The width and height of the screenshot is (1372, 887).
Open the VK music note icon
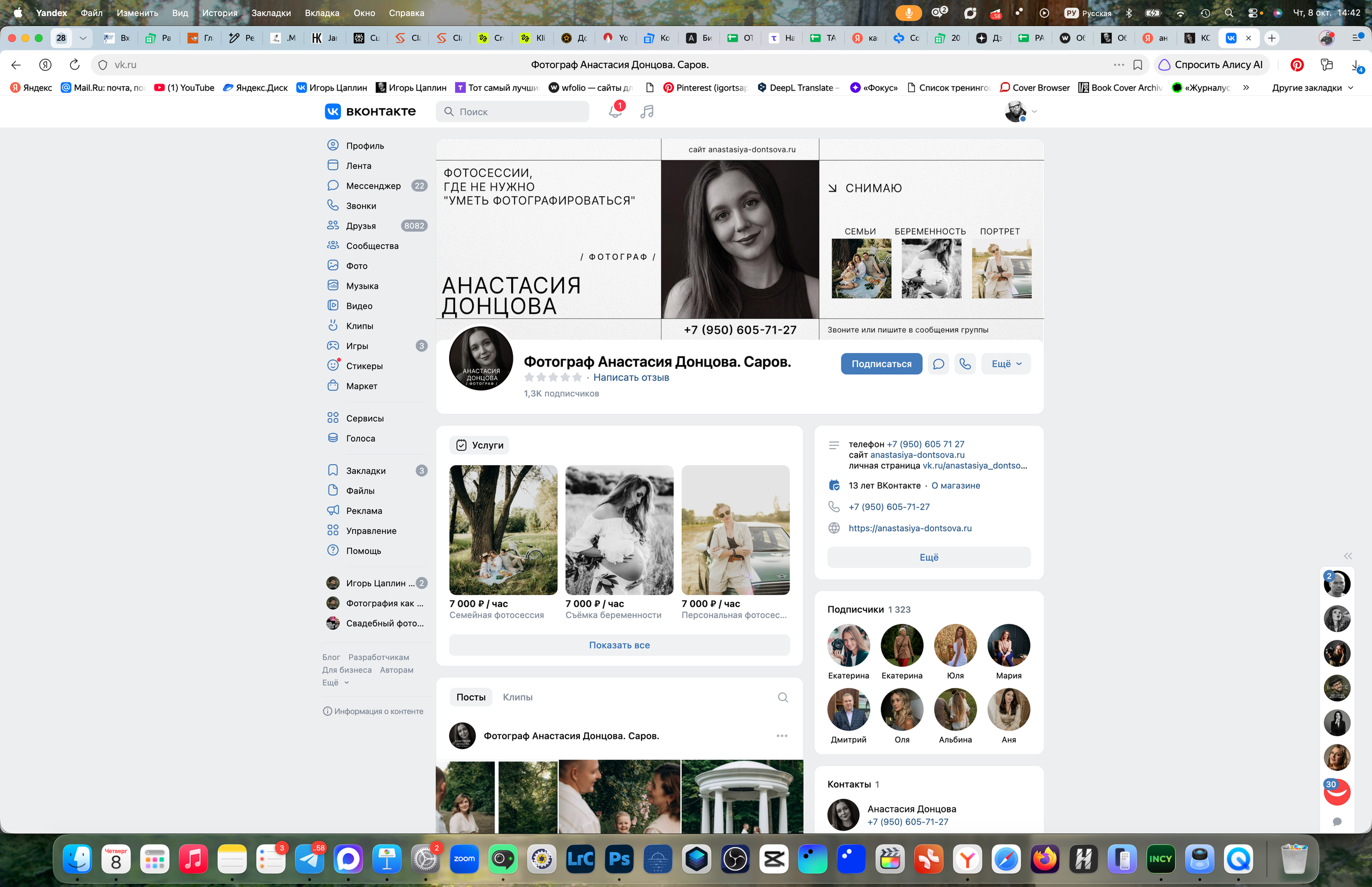[647, 111]
